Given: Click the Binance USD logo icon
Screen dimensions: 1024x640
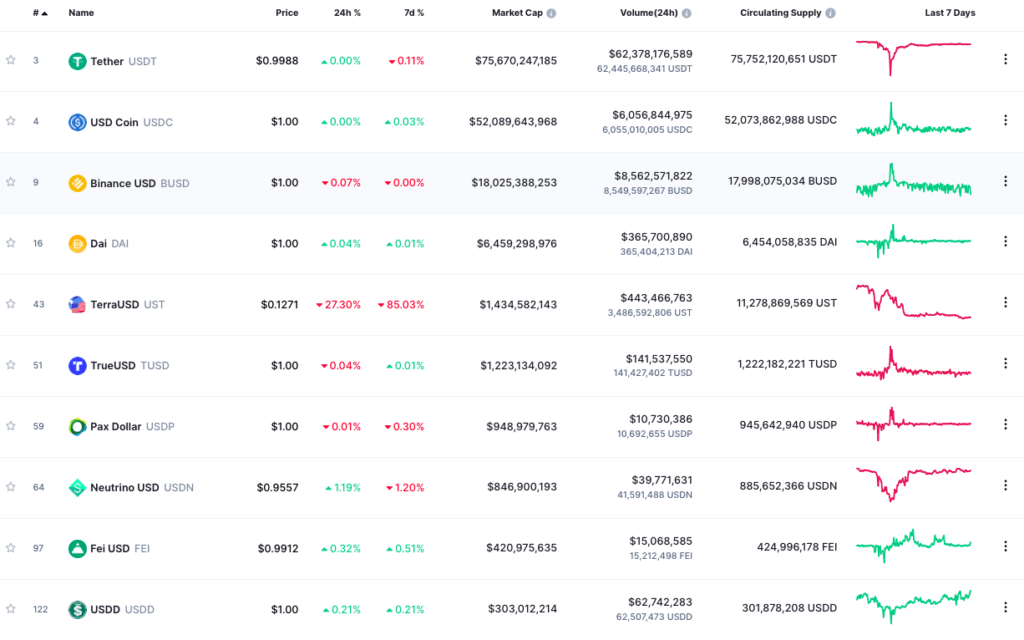Looking at the screenshot, I should coord(77,183).
